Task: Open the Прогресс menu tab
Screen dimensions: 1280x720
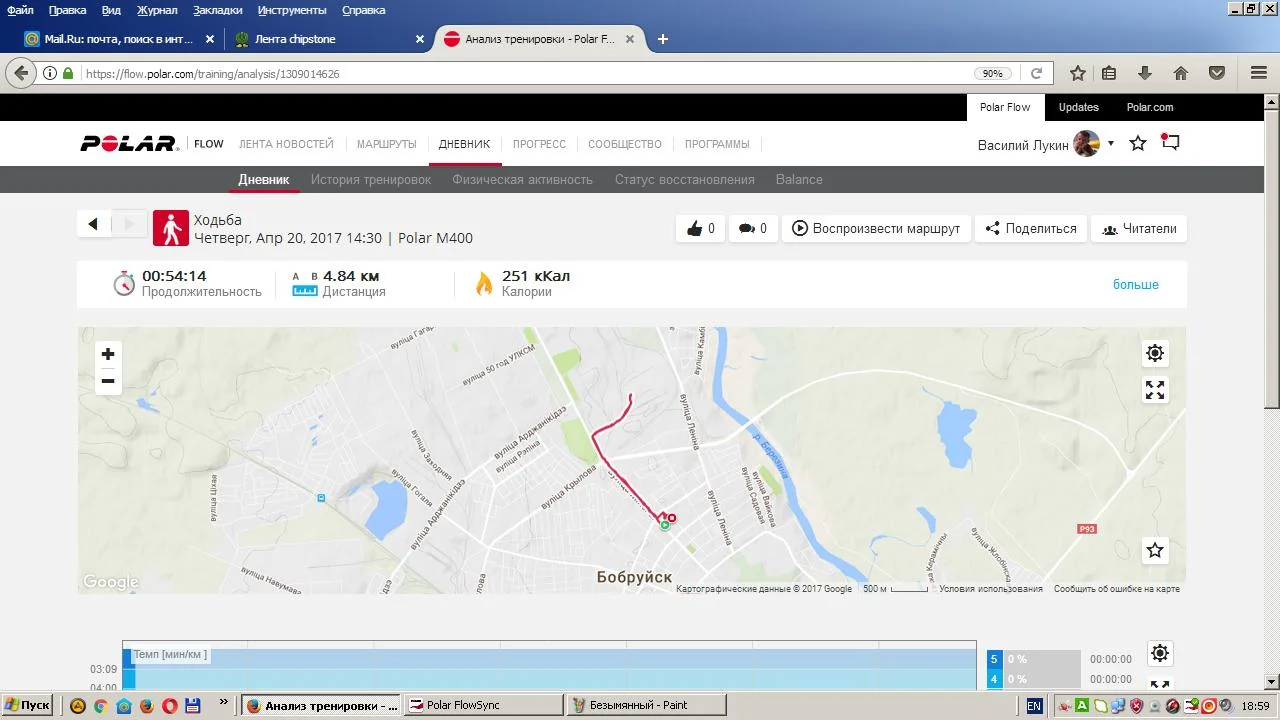Action: tap(539, 144)
